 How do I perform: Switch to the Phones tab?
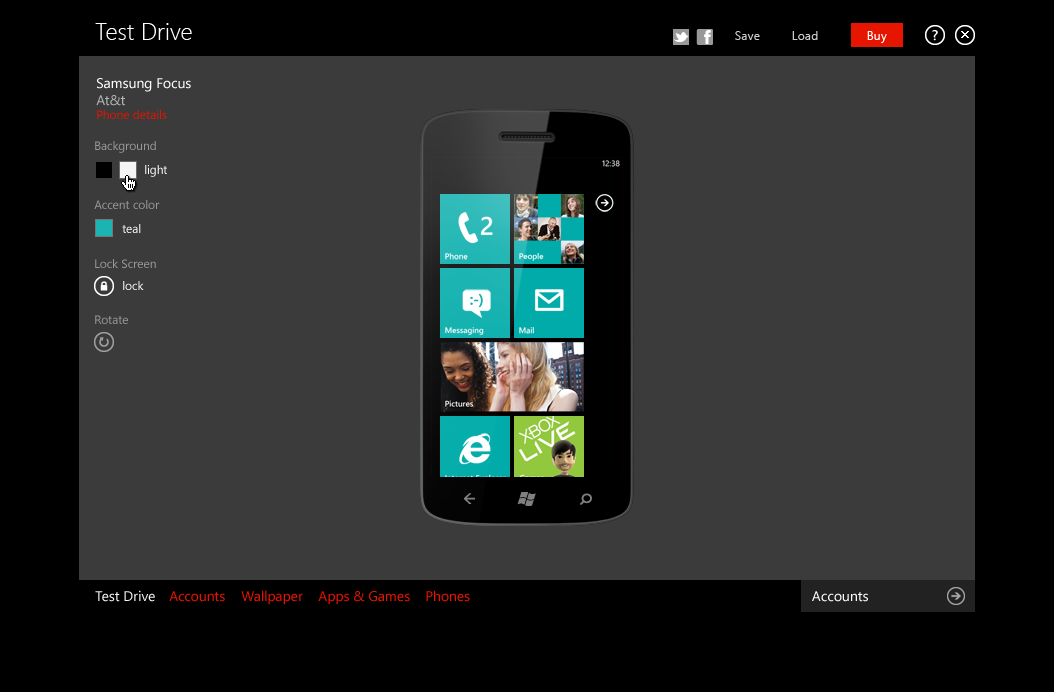point(447,597)
